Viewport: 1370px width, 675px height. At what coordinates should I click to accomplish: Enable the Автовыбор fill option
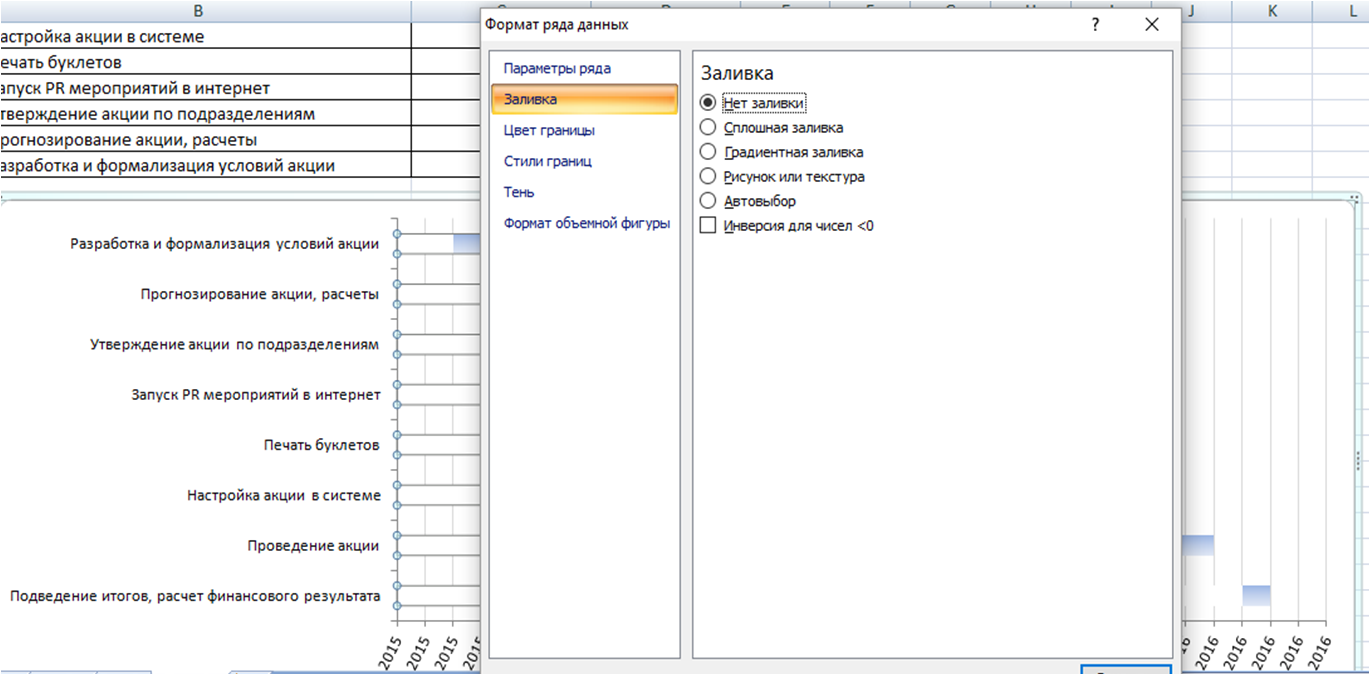[708, 201]
